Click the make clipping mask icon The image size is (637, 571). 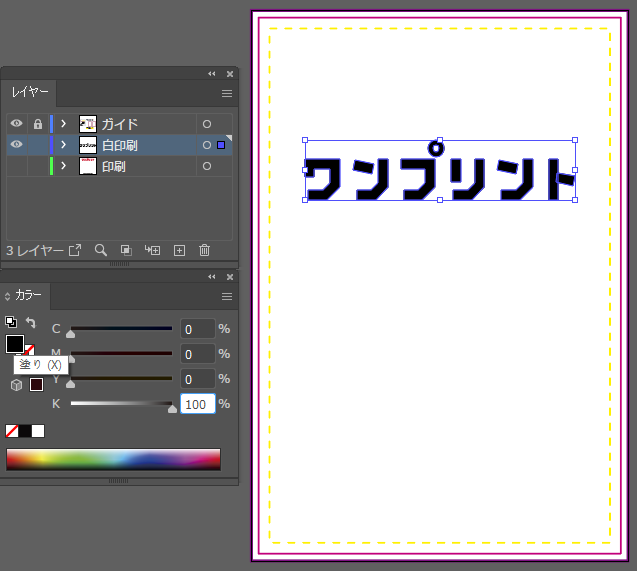coord(126,250)
